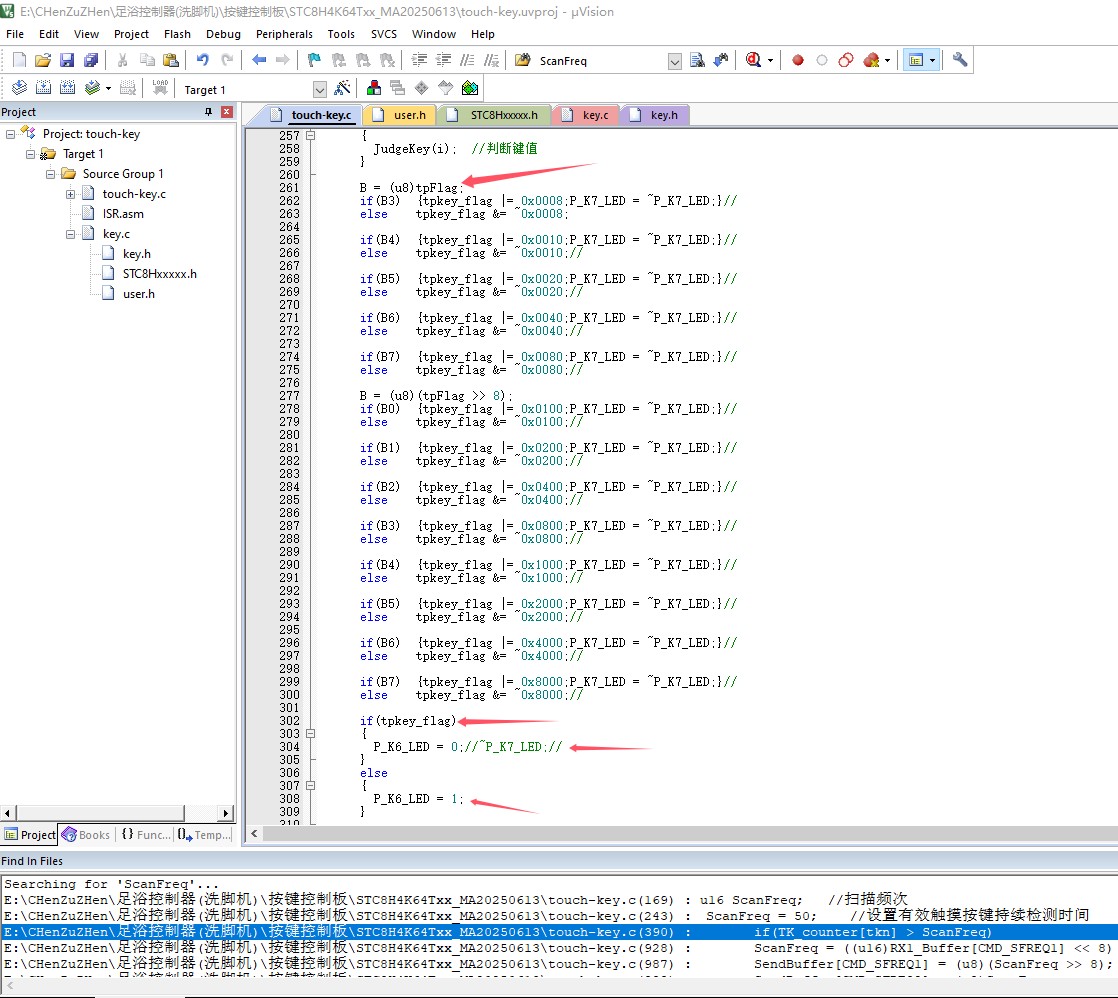Indent the selected lines

(x=419, y=61)
